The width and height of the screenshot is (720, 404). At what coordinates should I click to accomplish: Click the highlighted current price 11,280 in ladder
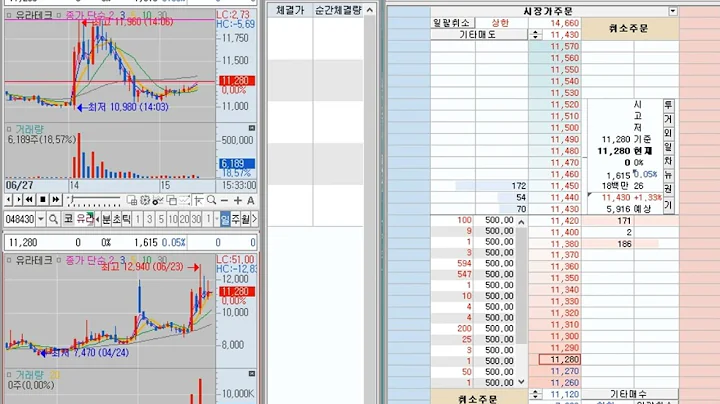tap(560, 359)
